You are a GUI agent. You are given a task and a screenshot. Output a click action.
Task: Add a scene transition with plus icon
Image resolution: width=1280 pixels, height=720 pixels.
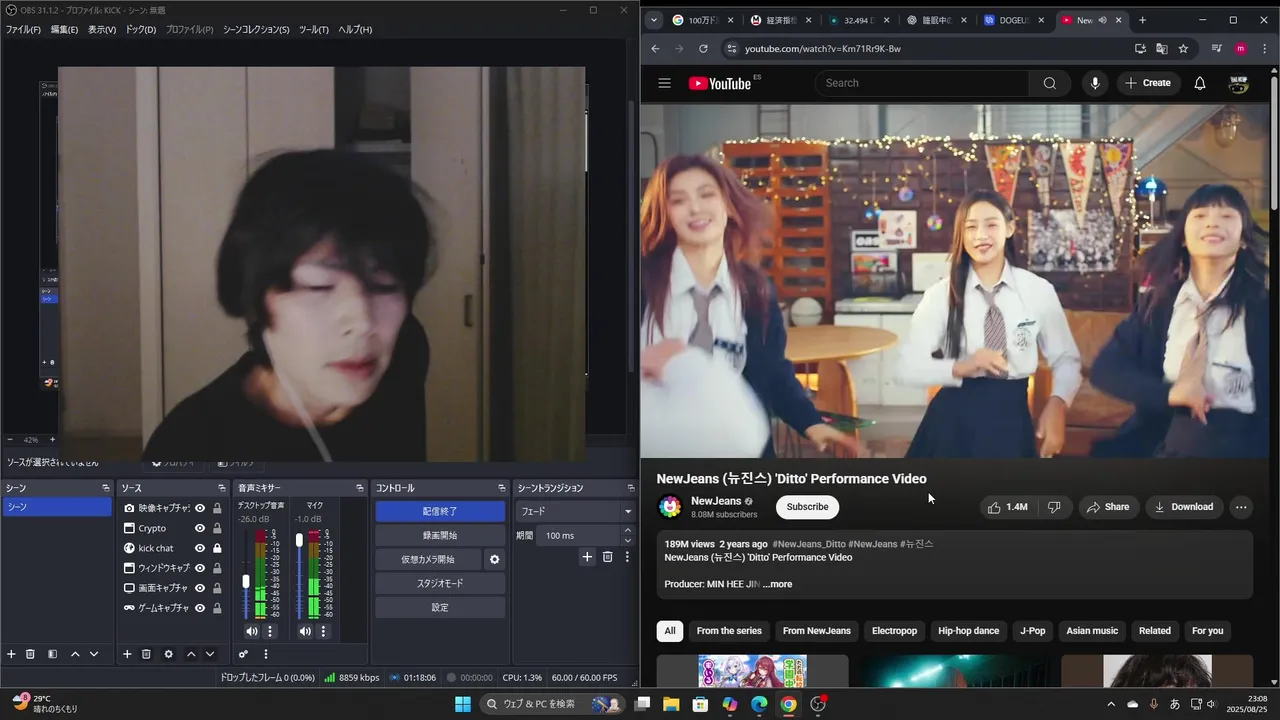587,557
